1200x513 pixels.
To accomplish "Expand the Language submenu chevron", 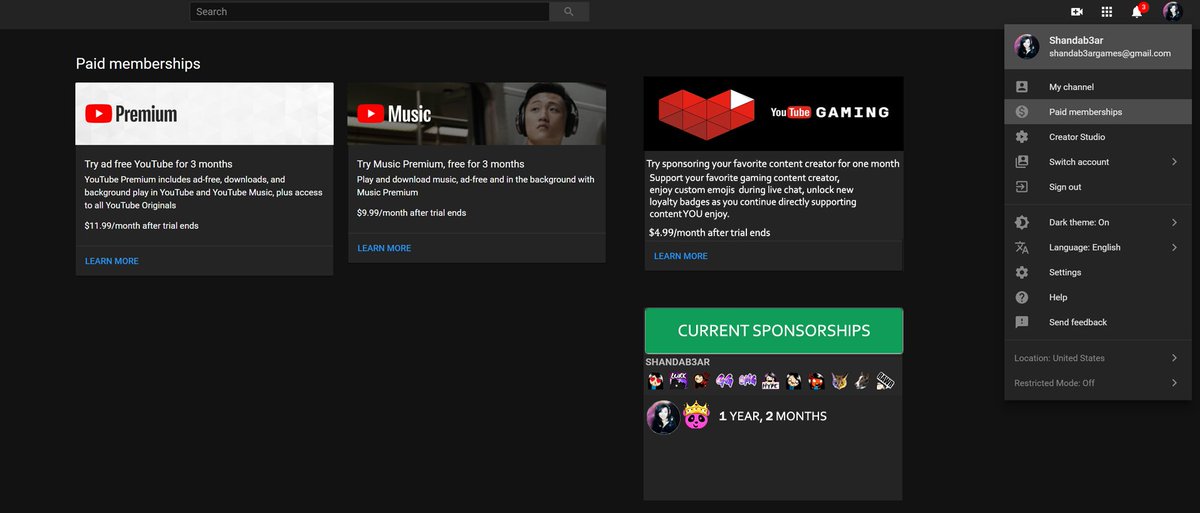I will 1174,247.
